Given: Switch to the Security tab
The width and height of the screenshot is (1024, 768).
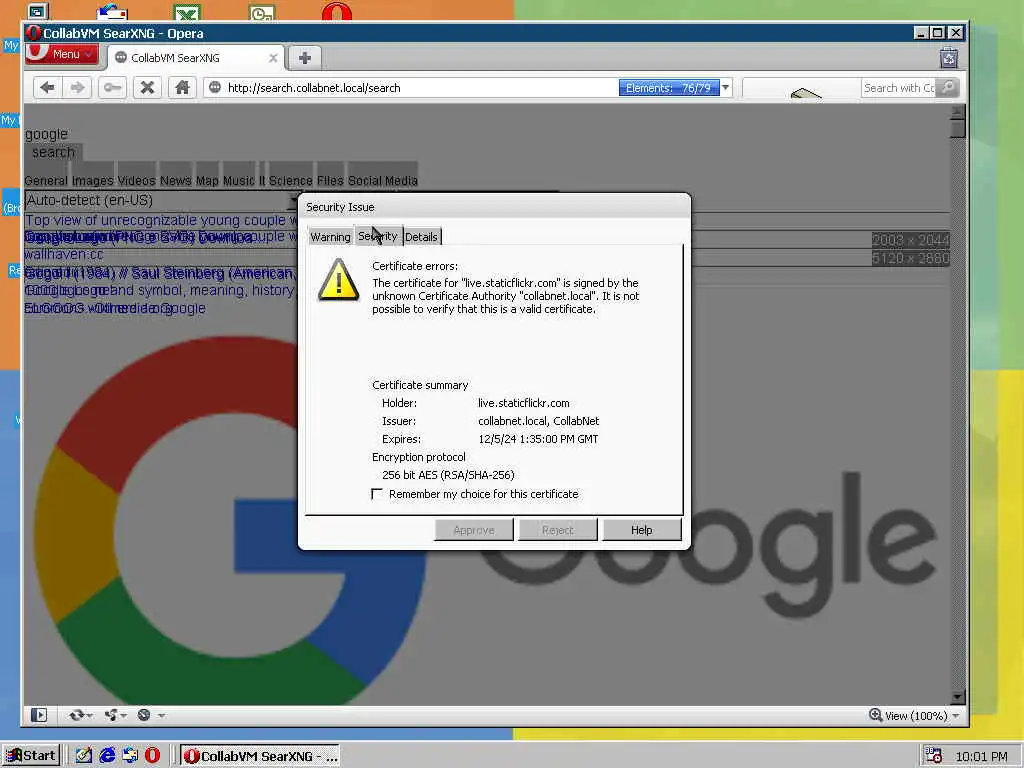Looking at the screenshot, I should pos(377,236).
